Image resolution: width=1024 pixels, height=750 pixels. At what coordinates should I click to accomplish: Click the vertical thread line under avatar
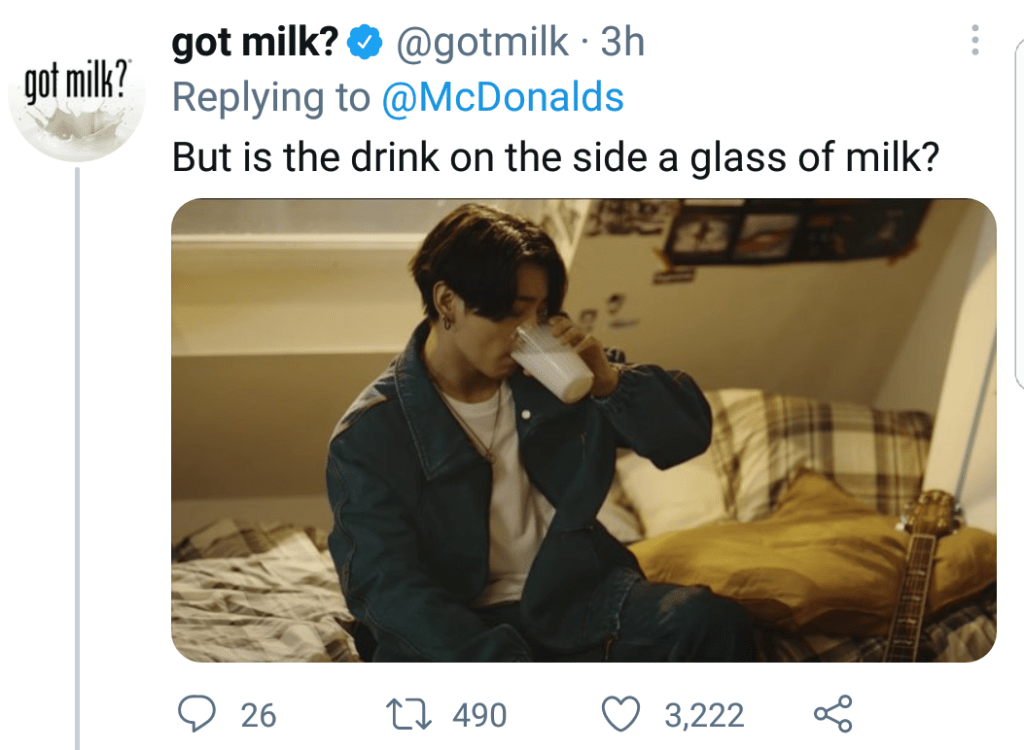pos(77,450)
